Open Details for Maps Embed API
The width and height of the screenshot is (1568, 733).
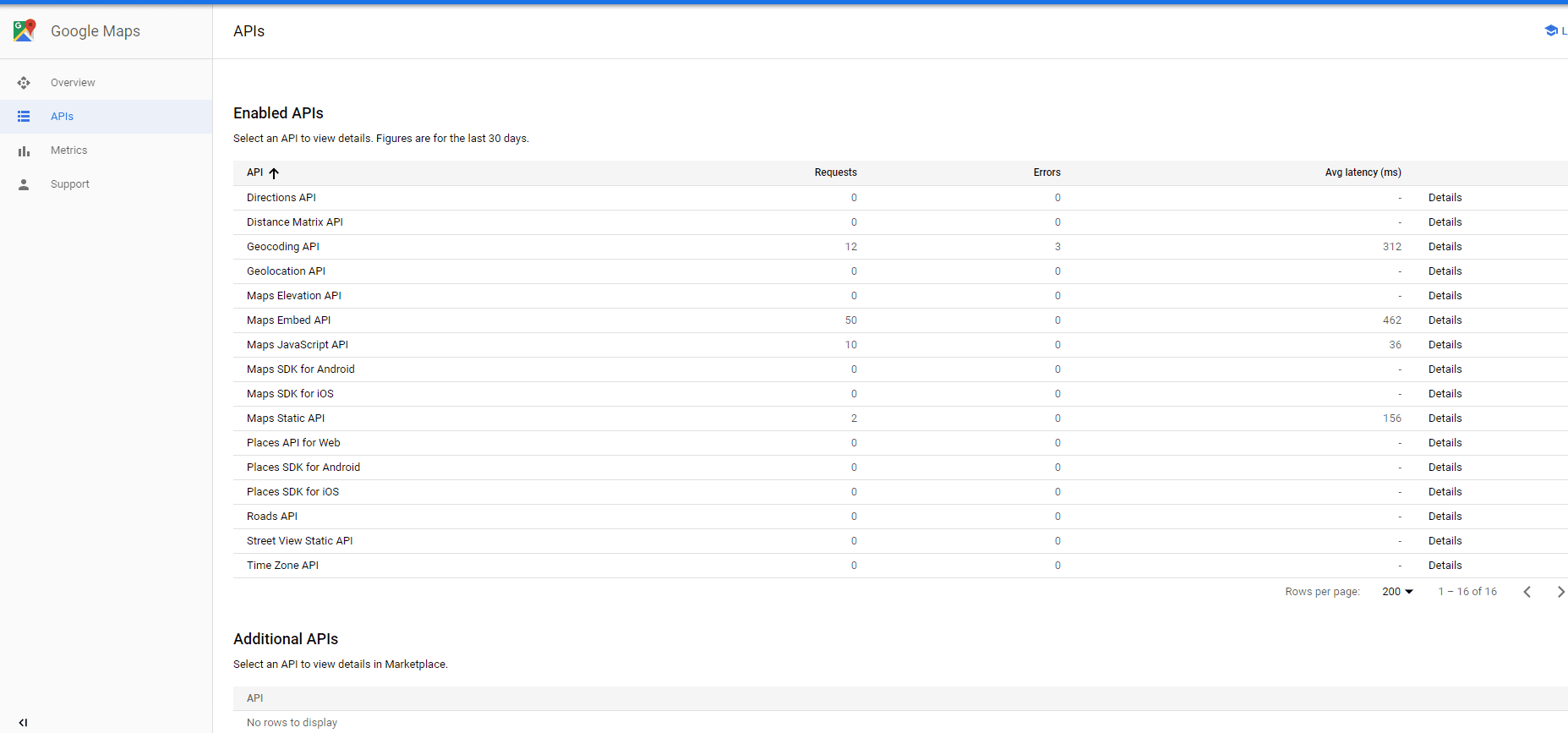point(1445,320)
